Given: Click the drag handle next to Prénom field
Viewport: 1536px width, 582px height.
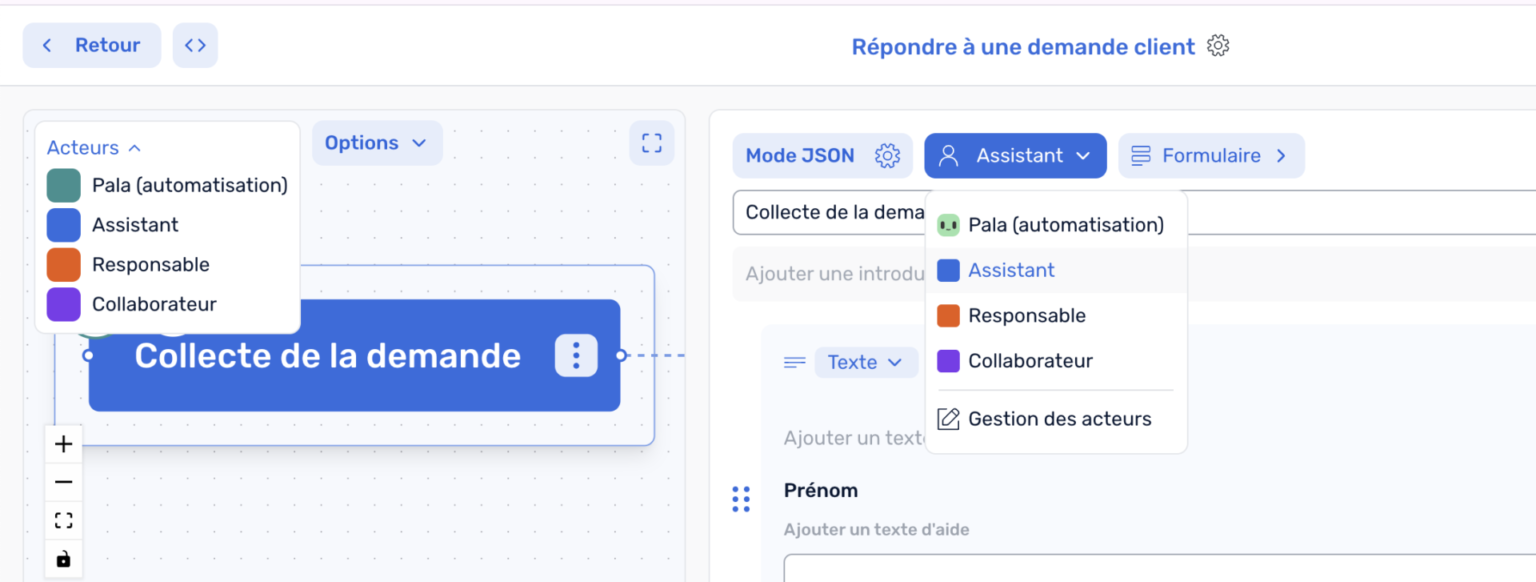Looking at the screenshot, I should pos(741,498).
